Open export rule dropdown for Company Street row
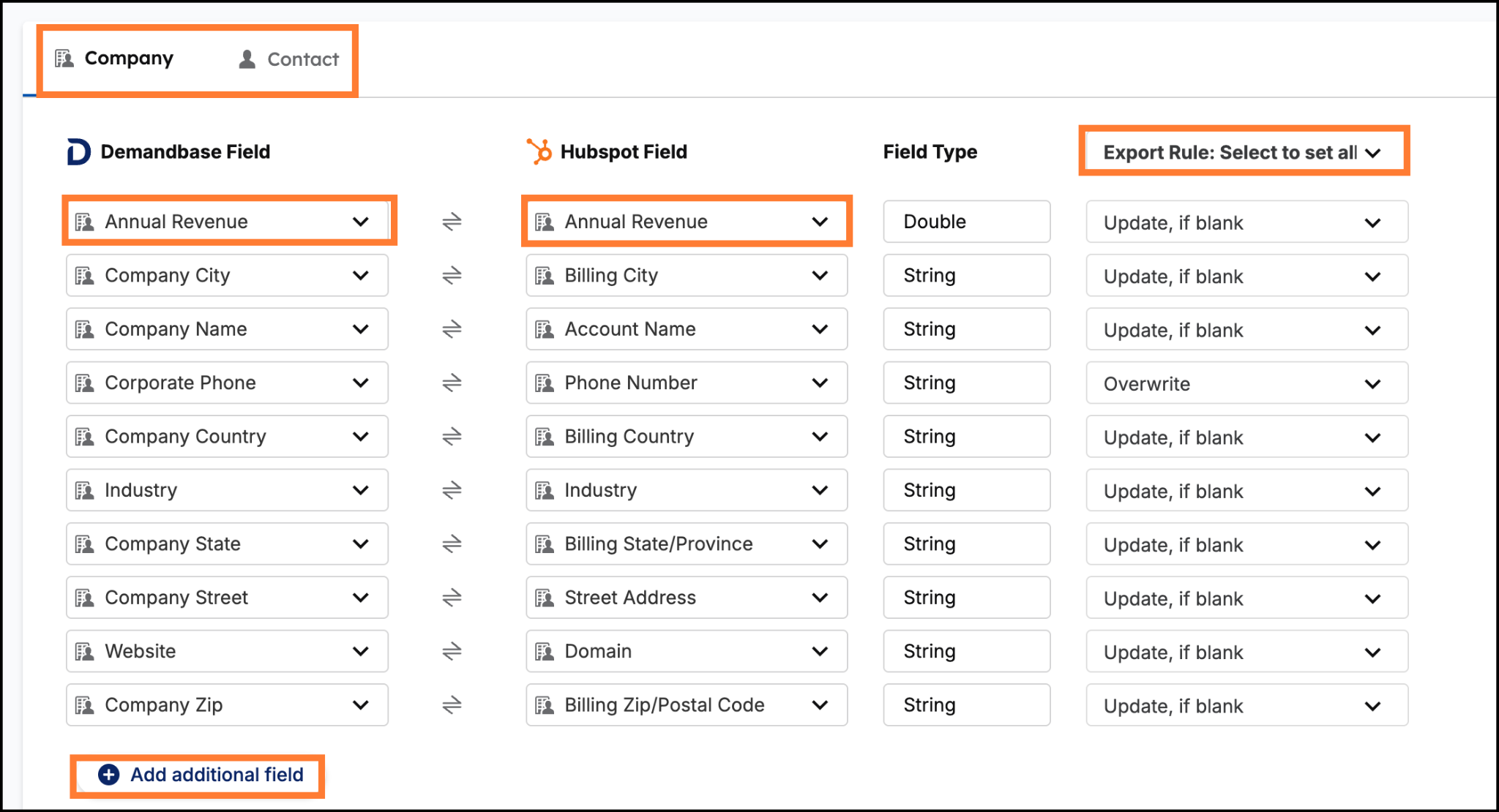The height and width of the screenshot is (812, 1499). coord(1246,598)
